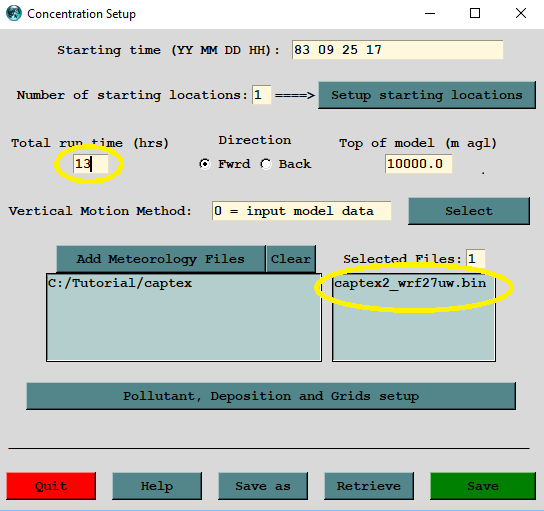This screenshot has height=511, width=544.
Task: Select C:/Tutorial/captex directory entry
Action: (120, 283)
